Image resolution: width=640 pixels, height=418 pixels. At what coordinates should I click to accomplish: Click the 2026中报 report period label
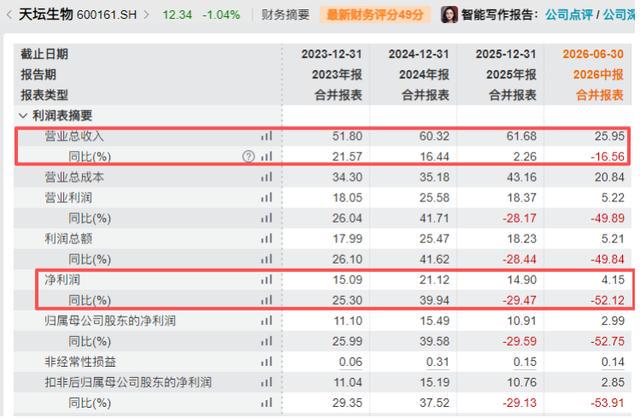[598, 74]
